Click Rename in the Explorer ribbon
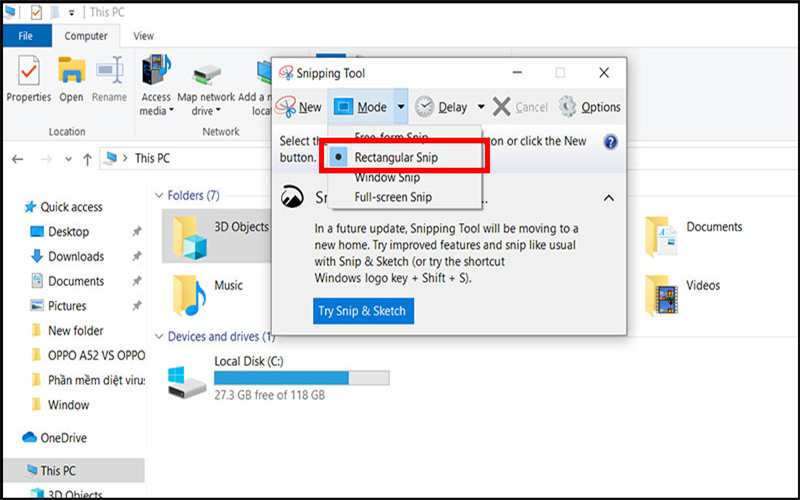800x500 pixels. point(109,79)
